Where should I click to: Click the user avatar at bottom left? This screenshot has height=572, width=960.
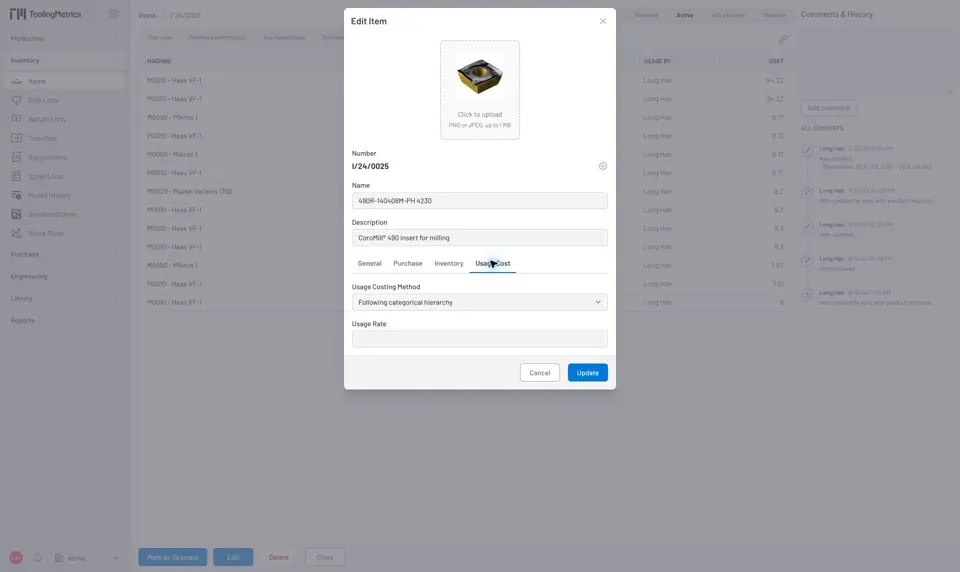16,558
